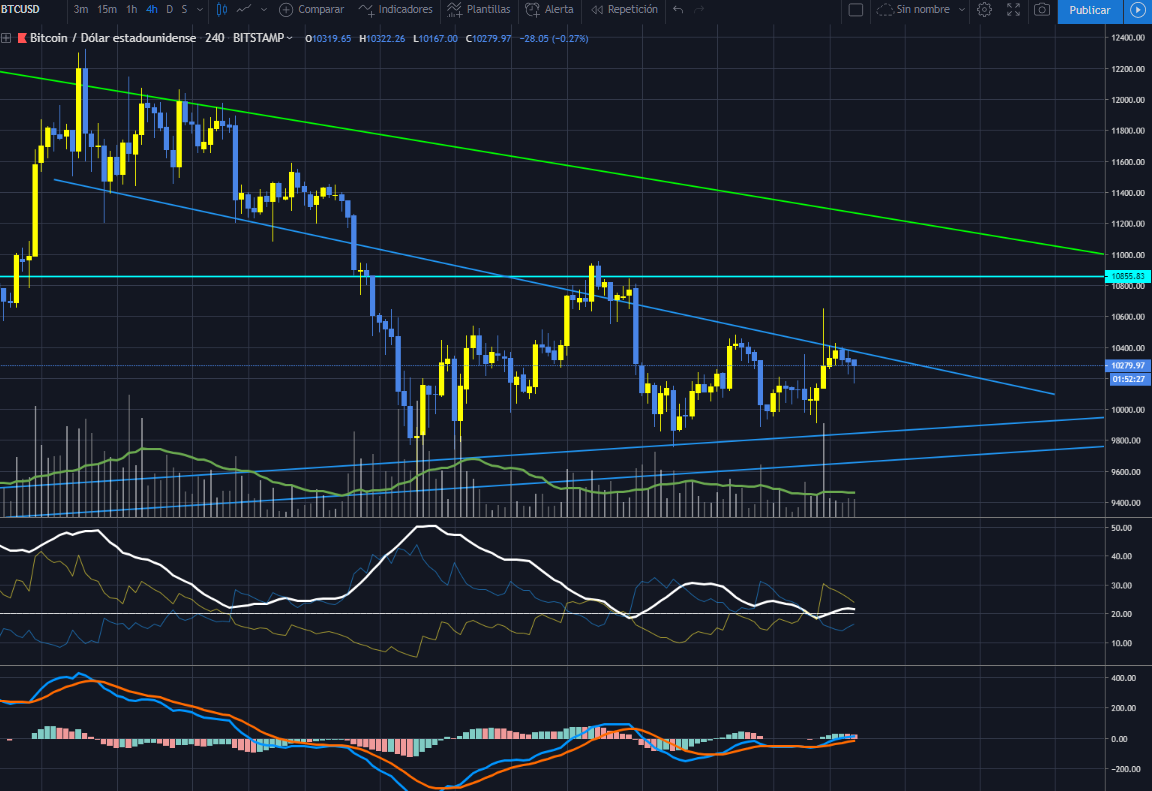Screen dimensions: 1152x791
Task: Expand the timeframe interval dropdown arrow
Action: pos(200,10)
